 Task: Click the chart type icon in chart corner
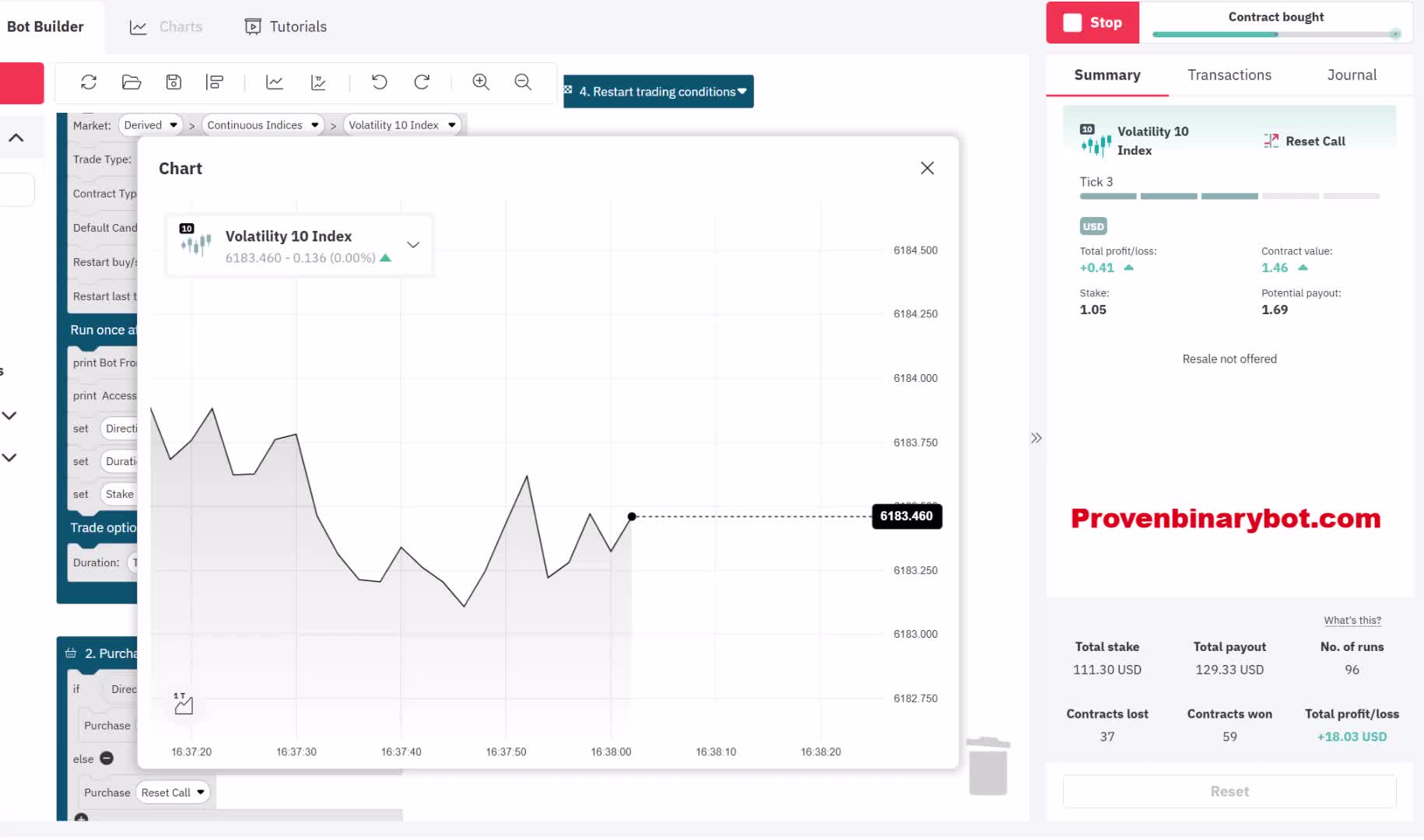coord(184,704)
